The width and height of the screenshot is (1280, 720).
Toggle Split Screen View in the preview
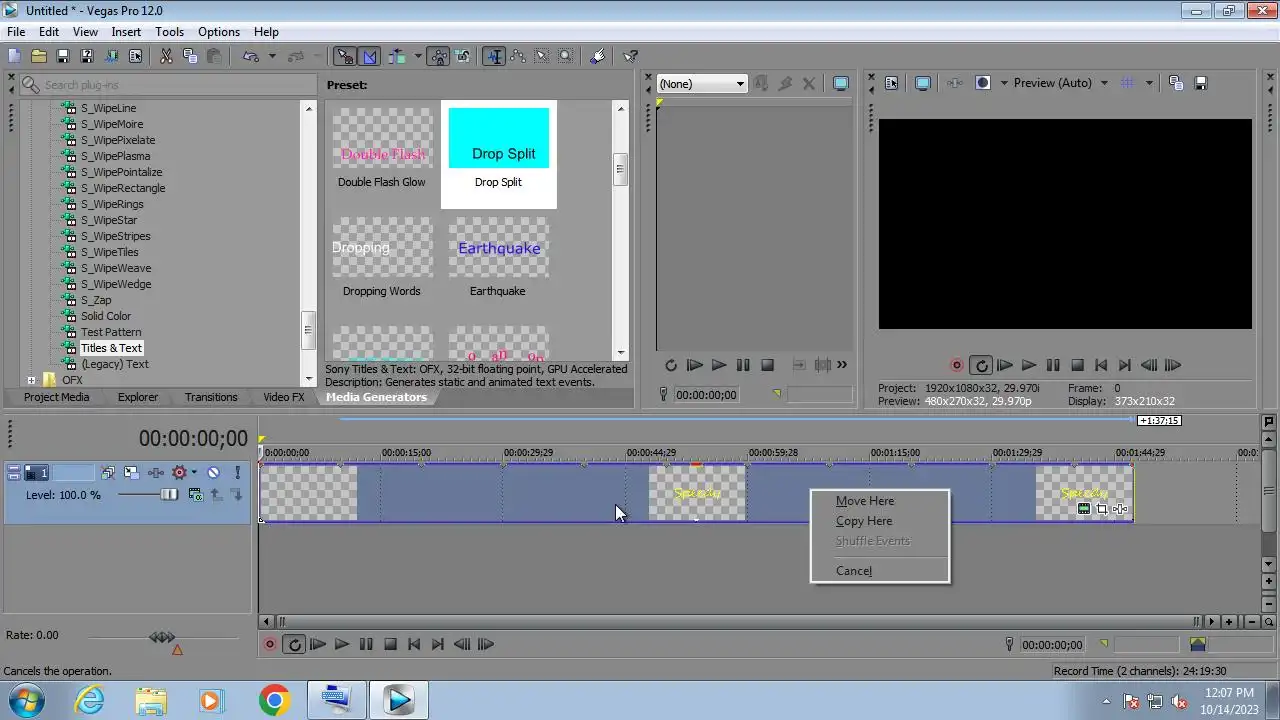coord(982,83)
